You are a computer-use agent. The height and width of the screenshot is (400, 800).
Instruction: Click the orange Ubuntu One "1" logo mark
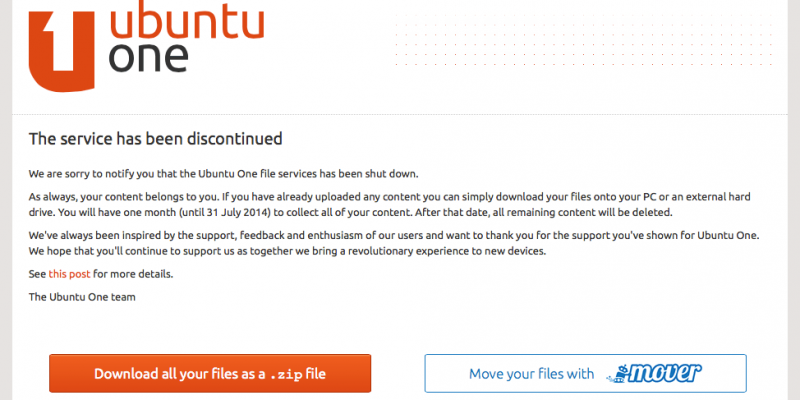[61, 51]
